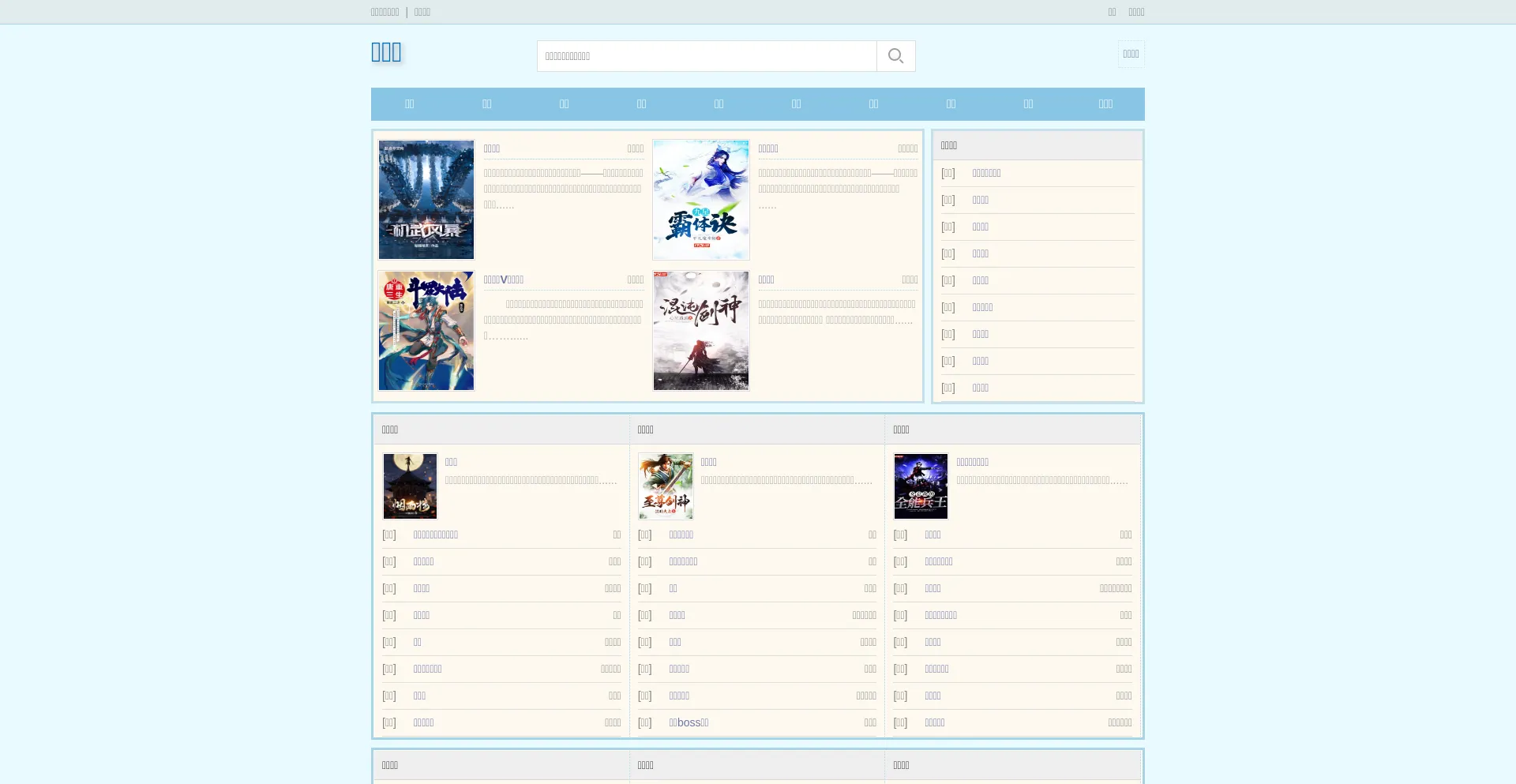Open the 混沌剑神 book cover
This screenshot has height=784, width=1516.
701,331
